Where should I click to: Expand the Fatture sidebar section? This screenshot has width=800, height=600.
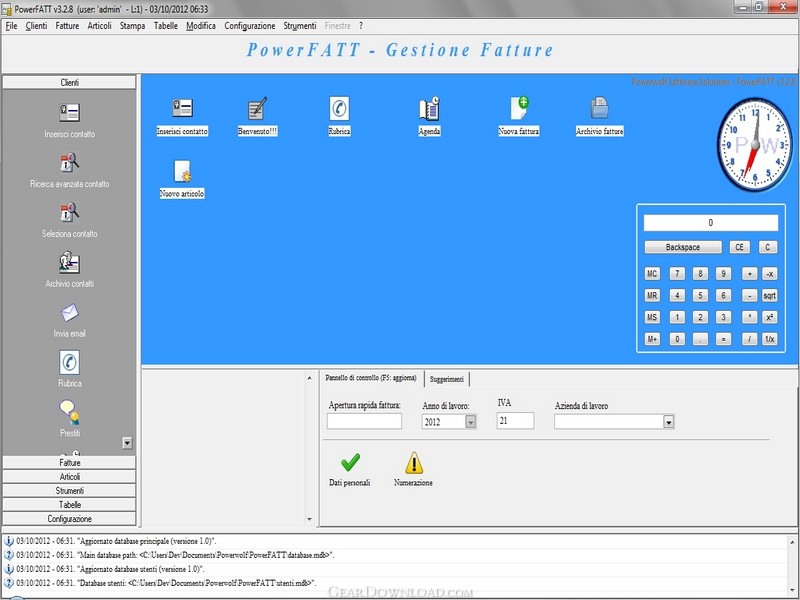click(69, 463)
